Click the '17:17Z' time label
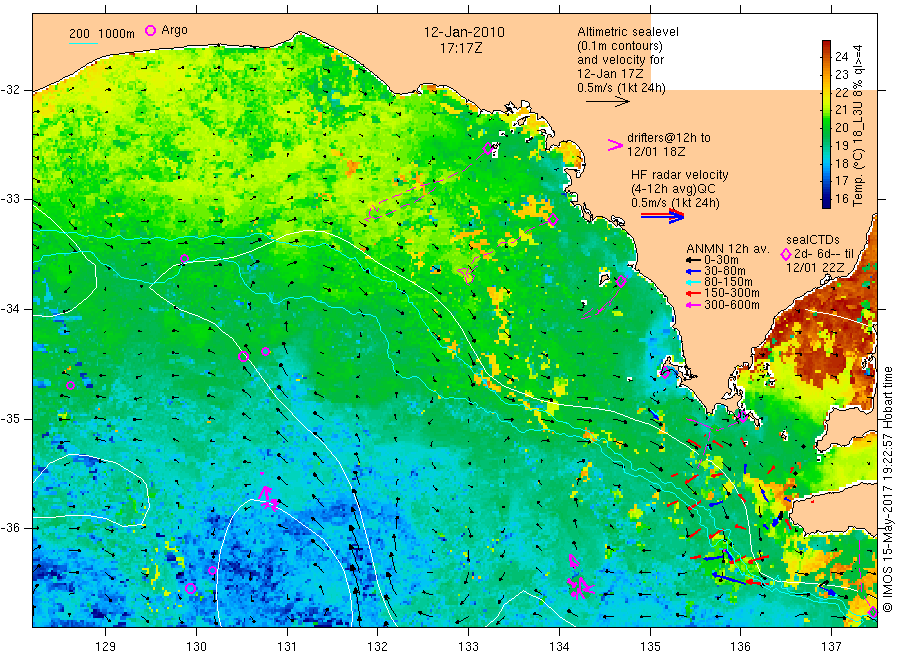This screenshot has width=900, height=660. [461, 48]
